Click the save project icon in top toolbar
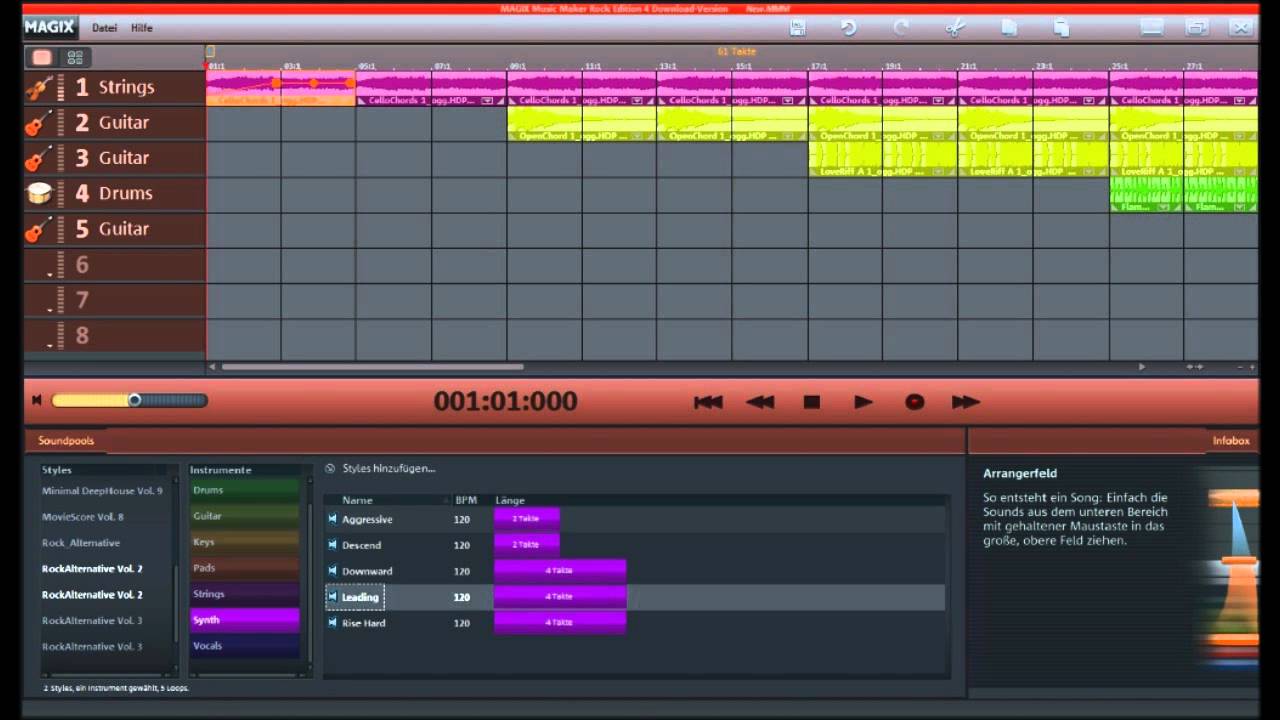Screen dimensions: 1280x720 797,28
